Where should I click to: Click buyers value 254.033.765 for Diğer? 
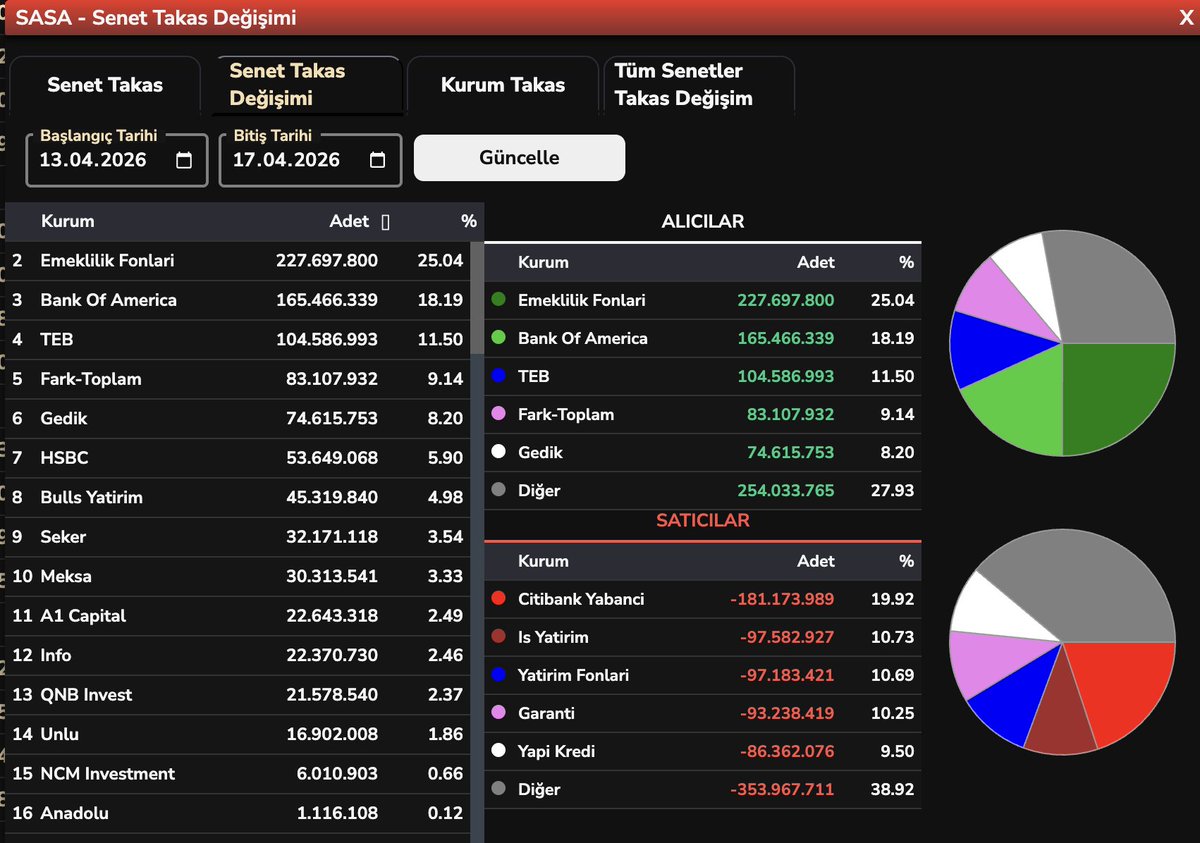click(x=784, y=491)
